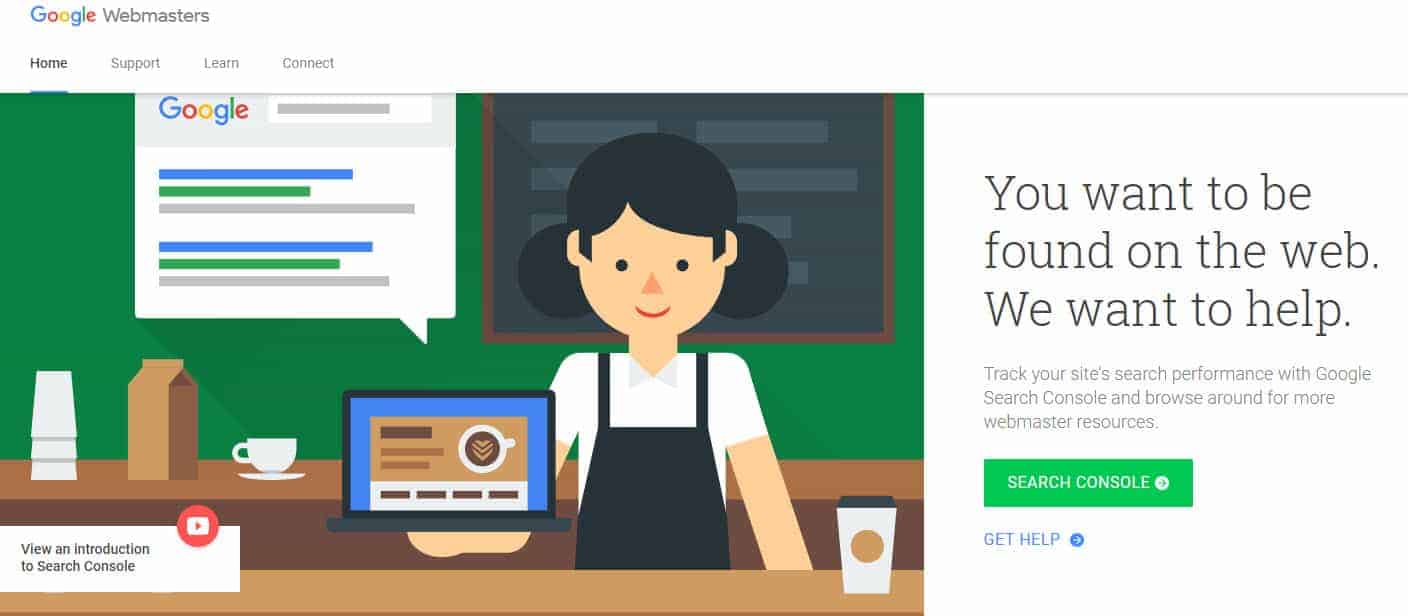Click the arrow icon on Search Console button
This screenshot has width=1408, height=616.
pyautogui.click(x=1162, y=483)
